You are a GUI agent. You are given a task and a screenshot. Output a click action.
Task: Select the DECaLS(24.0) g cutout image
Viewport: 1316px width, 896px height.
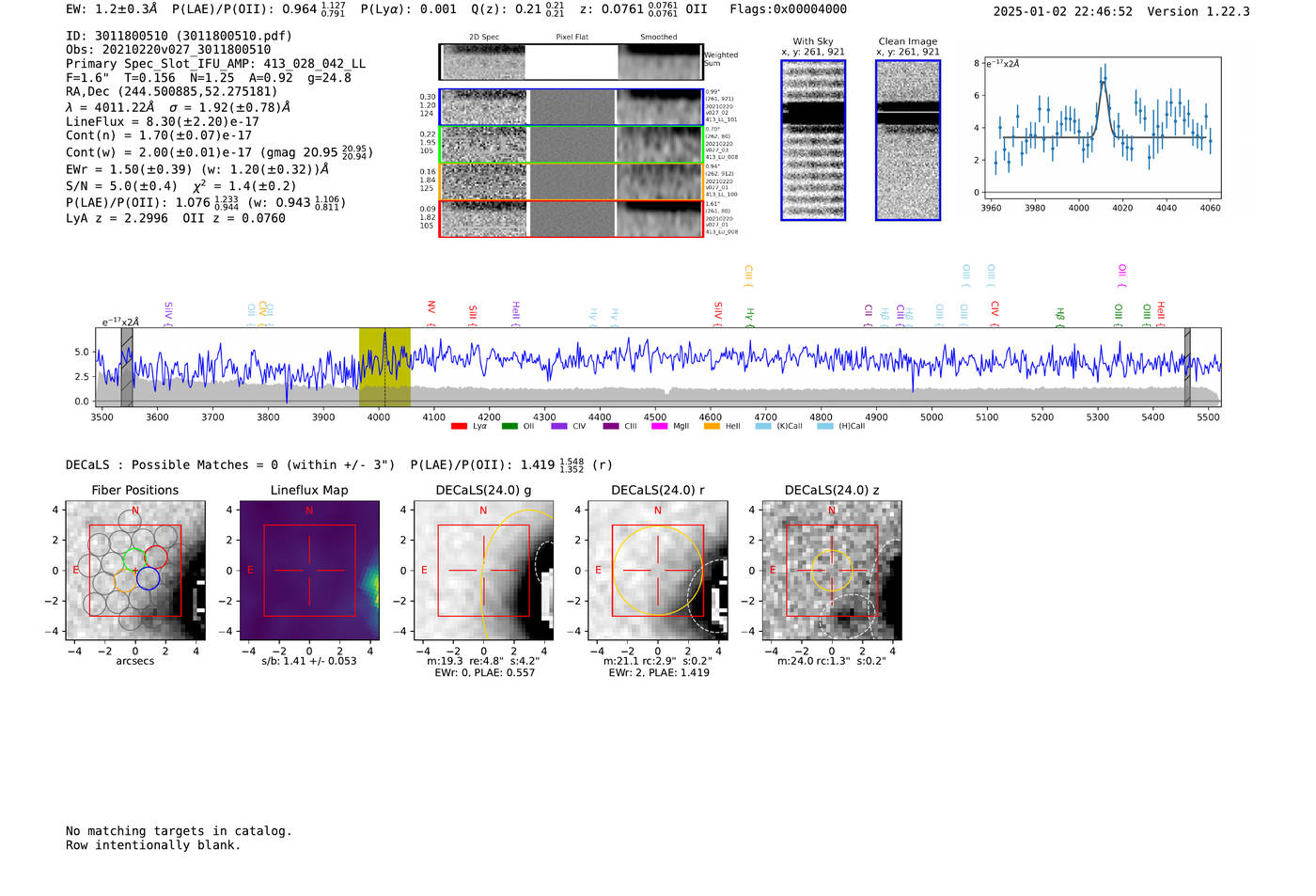pyautogui.click(x=483, y=571)
